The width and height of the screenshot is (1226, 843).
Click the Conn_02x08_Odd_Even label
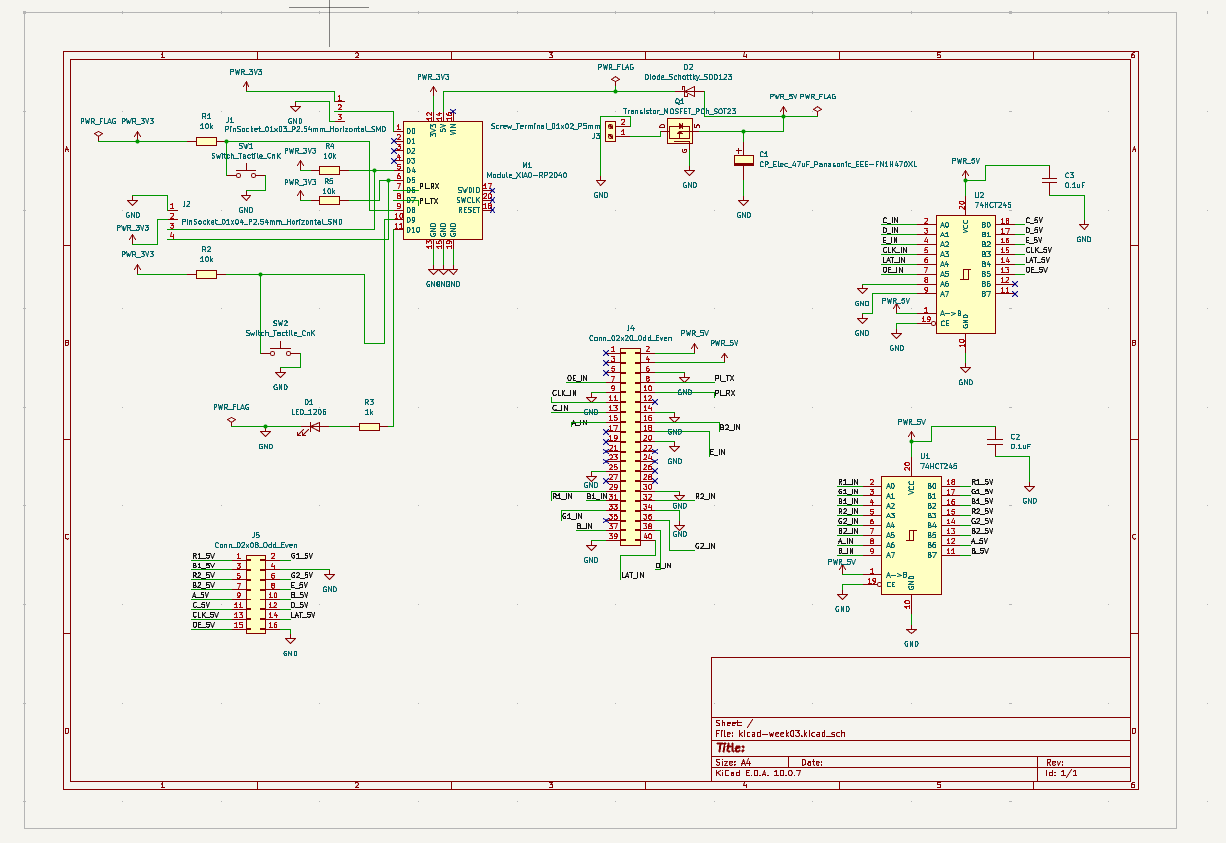click(x=256, y=545)
